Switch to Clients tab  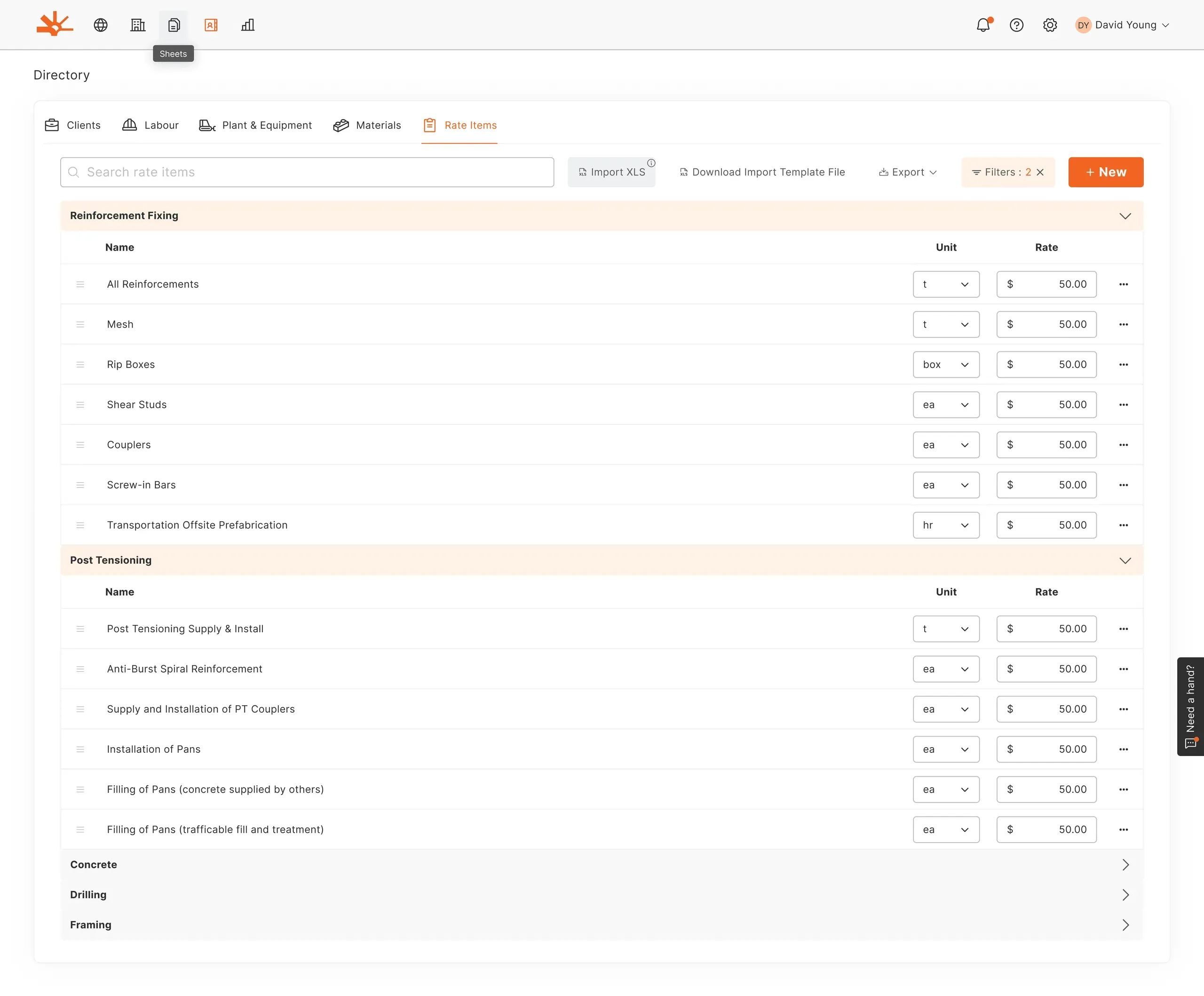73,125
